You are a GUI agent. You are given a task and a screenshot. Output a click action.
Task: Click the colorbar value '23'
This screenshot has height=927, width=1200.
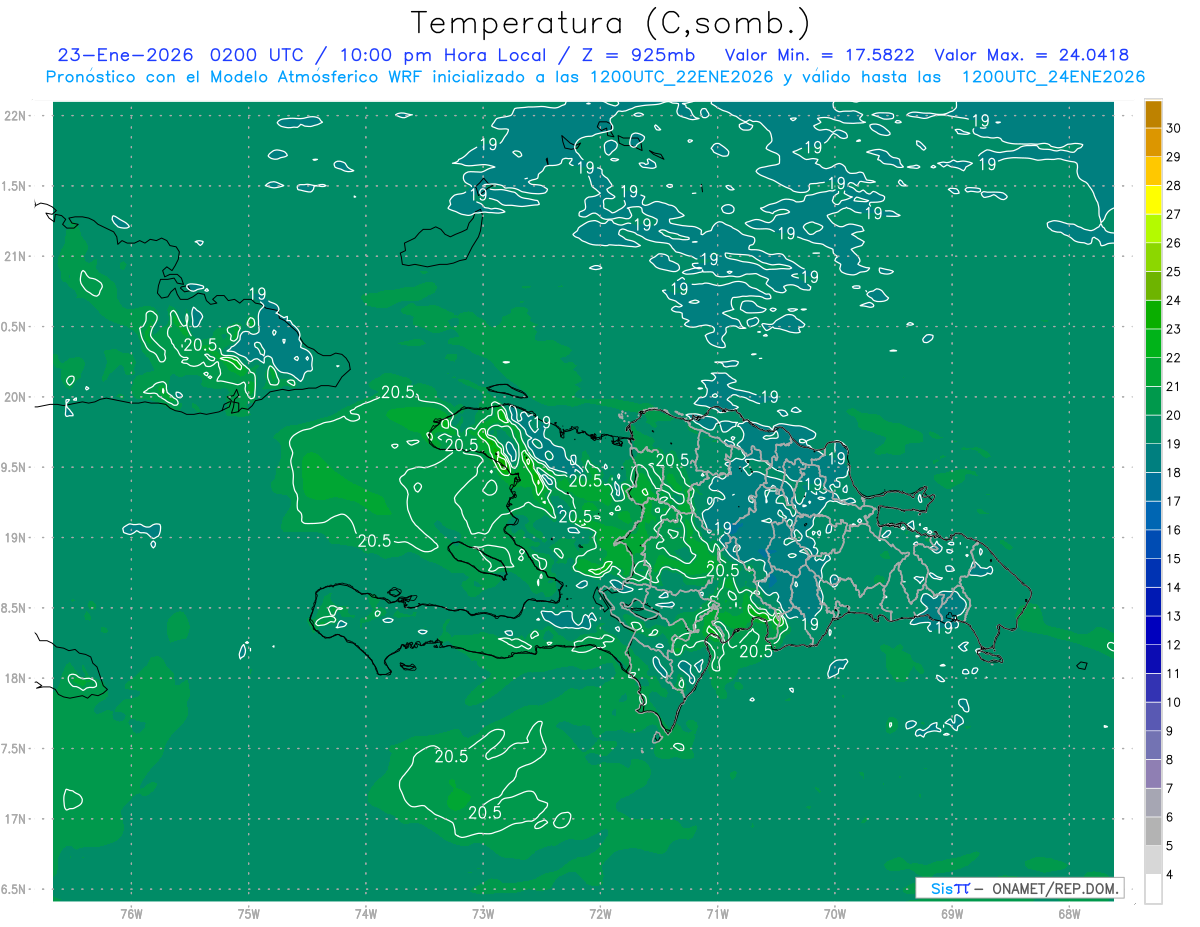(x=1174, y=329)
